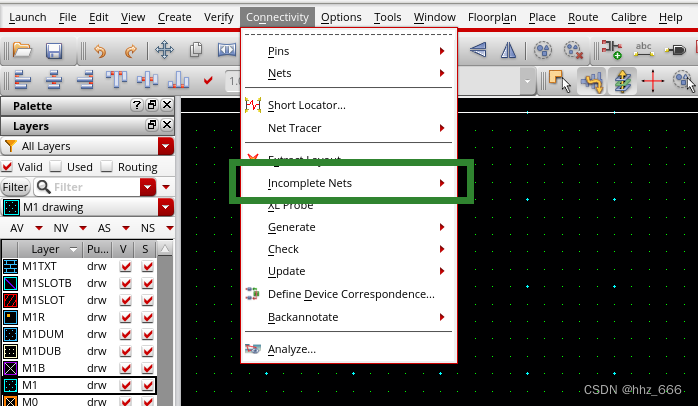The width and height of the screenshot is (698, 406).
Task: Enable the Used layers checkbox
Action: tap(56, 167)
